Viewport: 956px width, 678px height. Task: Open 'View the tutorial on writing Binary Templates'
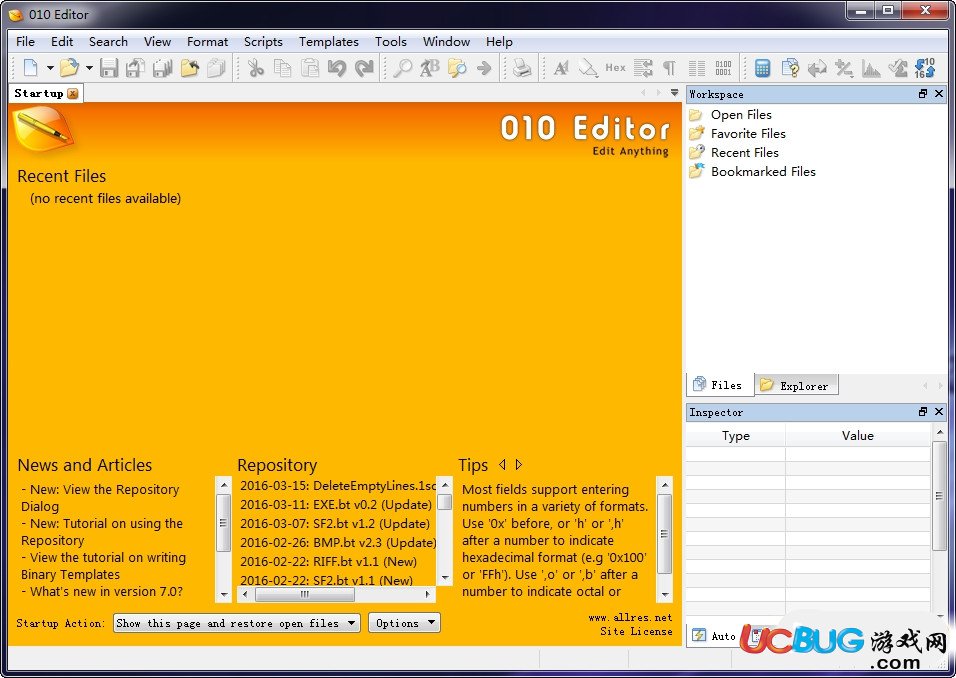point(104,566)
